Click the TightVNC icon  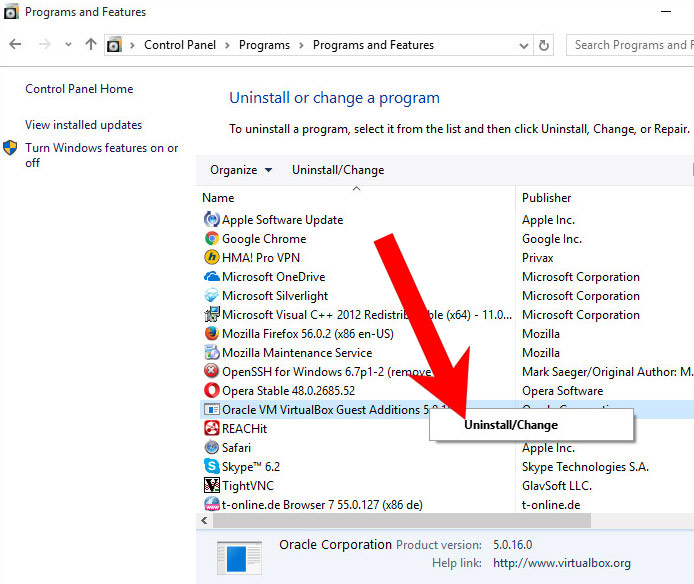coord(212,485)
